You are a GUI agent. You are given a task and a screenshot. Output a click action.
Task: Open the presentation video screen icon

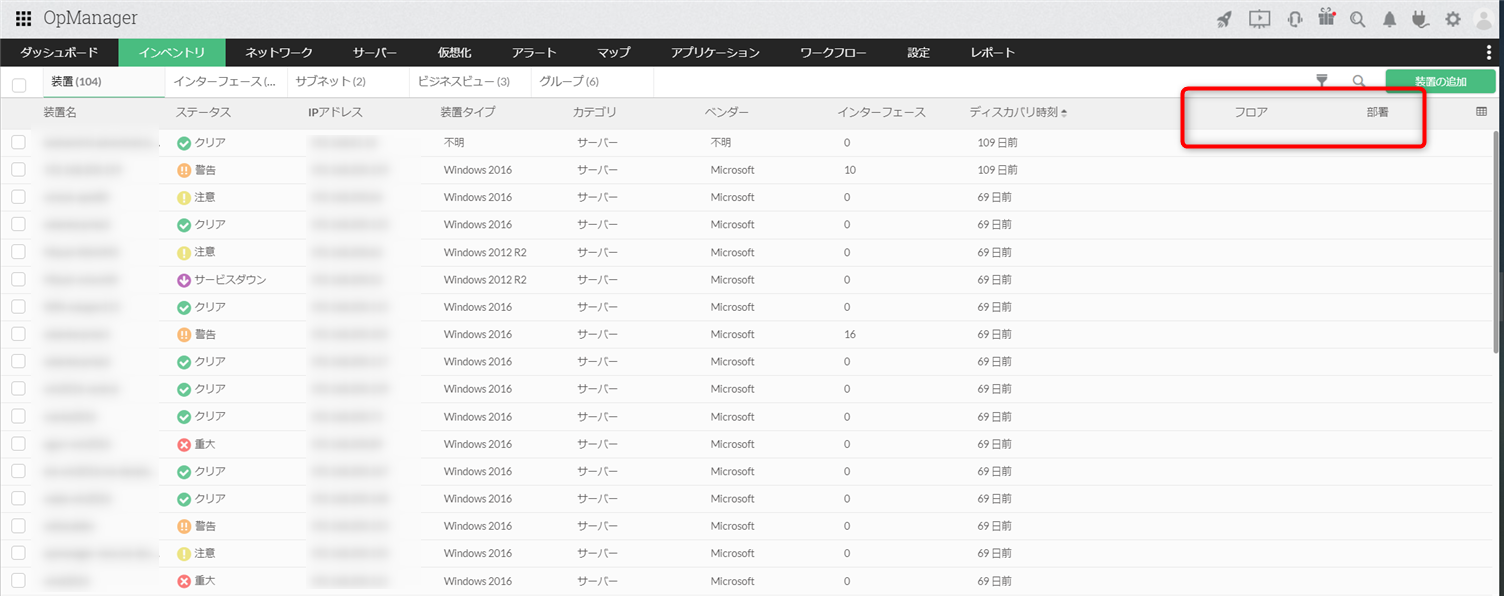point(1260,19)
